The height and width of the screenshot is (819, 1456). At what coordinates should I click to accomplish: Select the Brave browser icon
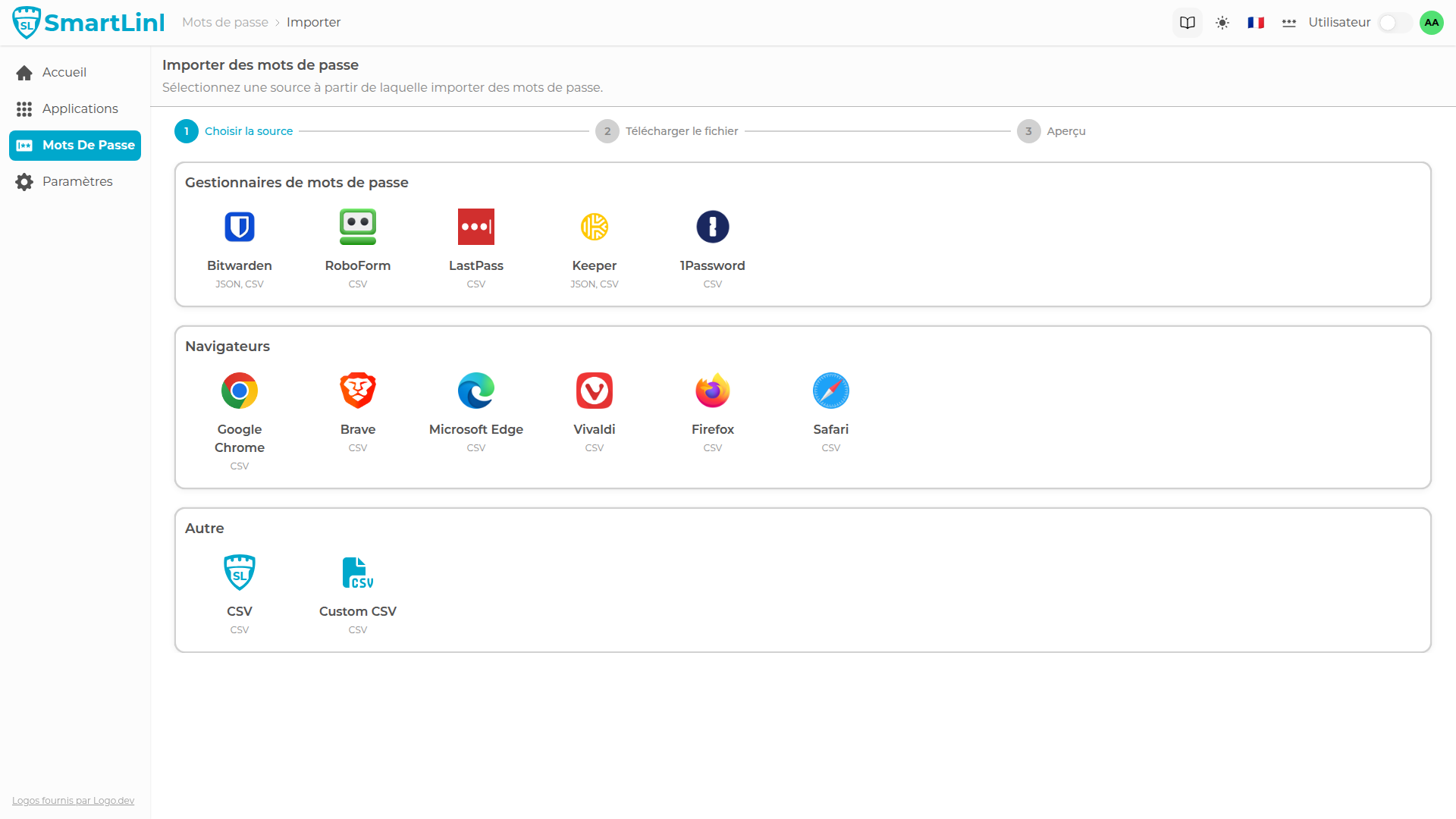(x=358, y=391)
